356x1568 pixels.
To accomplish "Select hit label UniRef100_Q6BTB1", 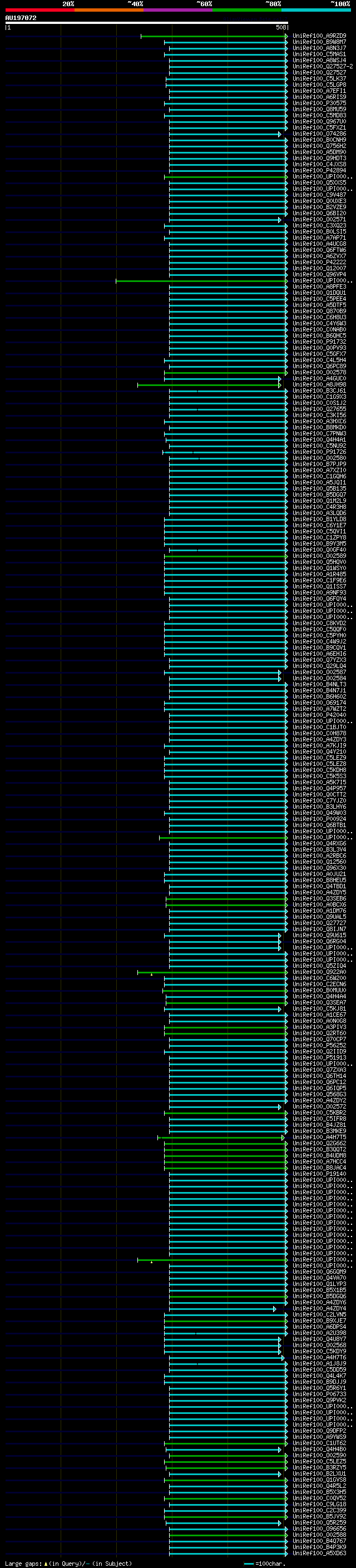I will pyautogui.click(x=319, y=825).
